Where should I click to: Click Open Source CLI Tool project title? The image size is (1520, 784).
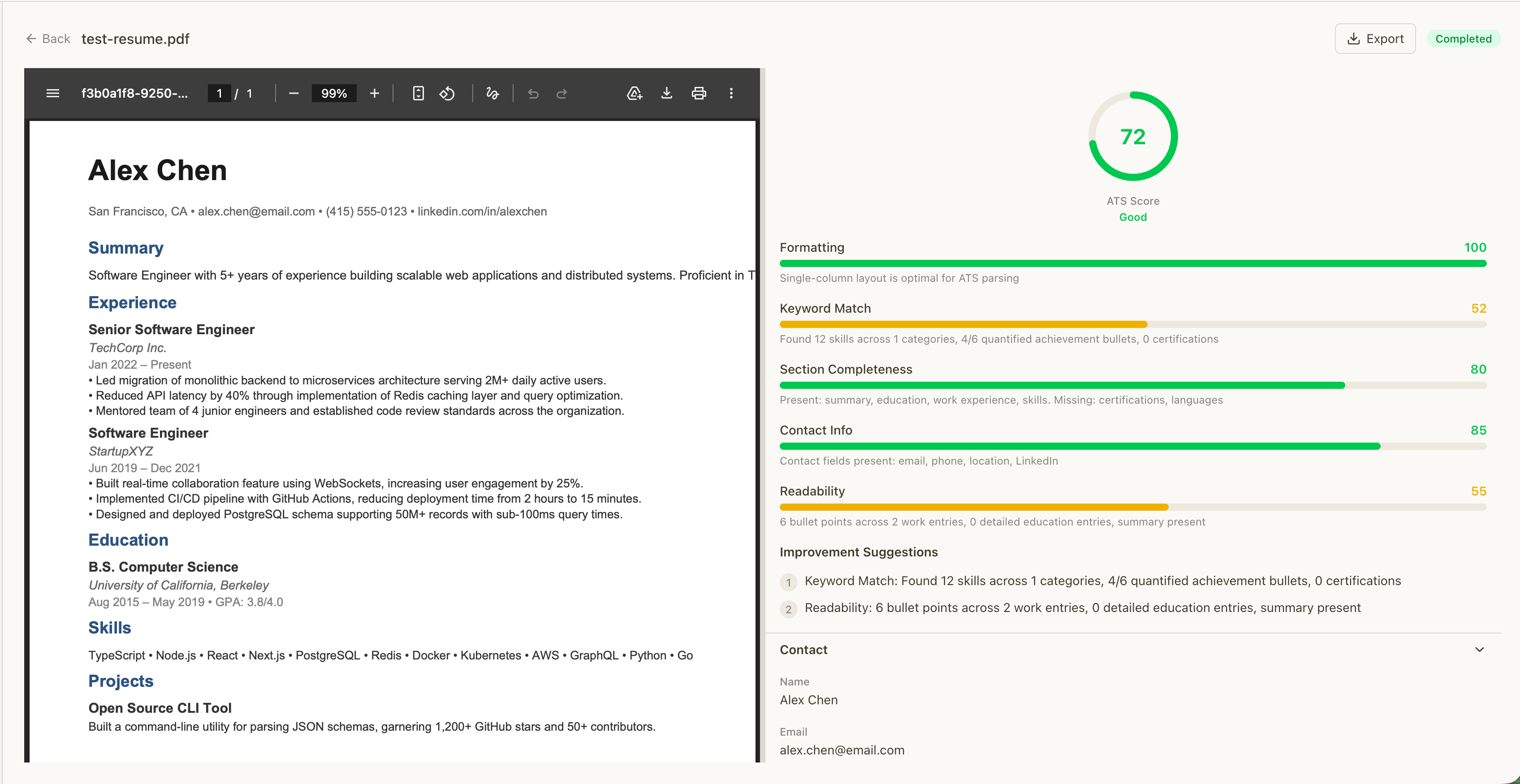point(160,708)
